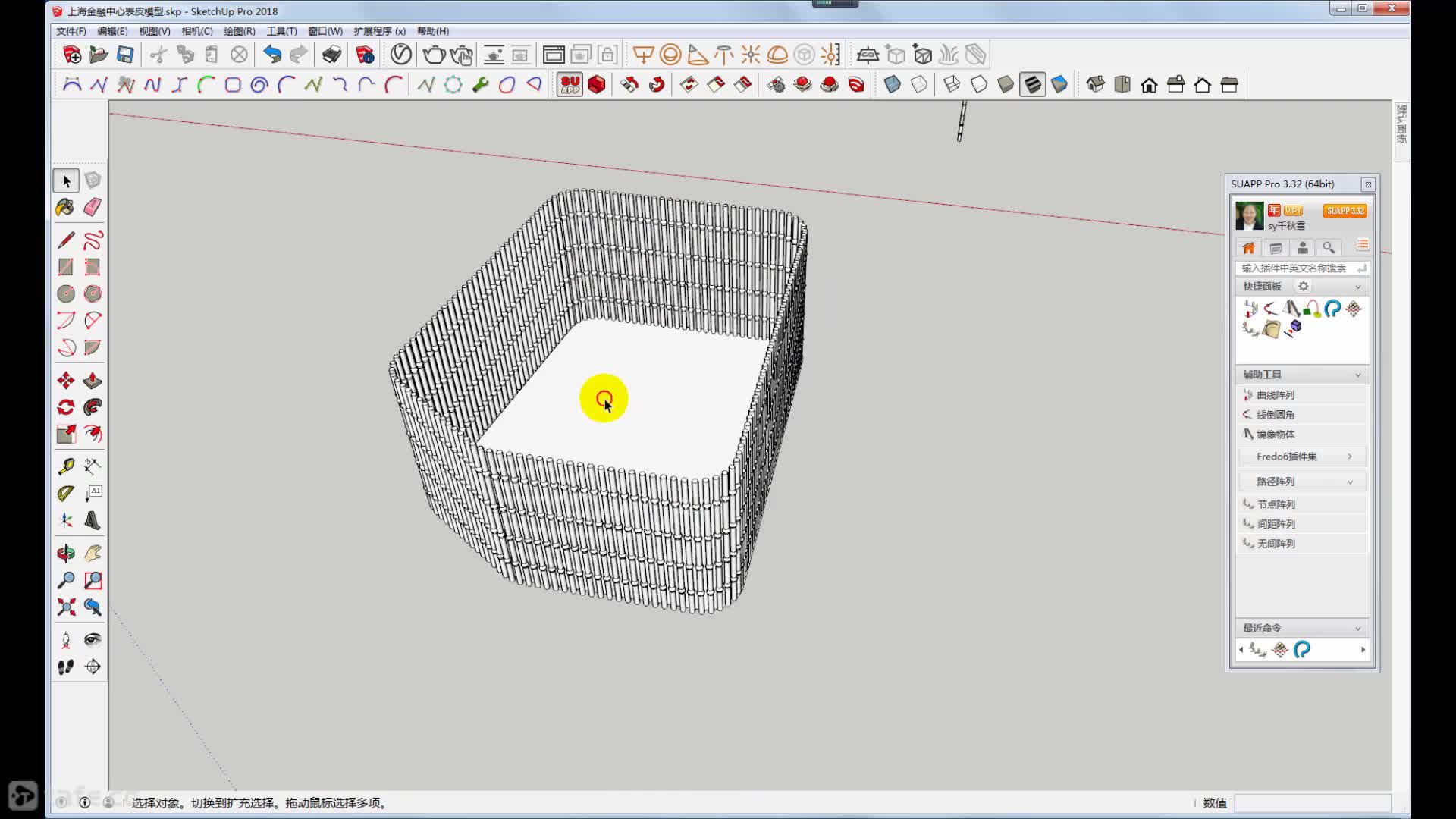The height and width of the screenshot is (819, 1456).
Task: Open the SUAPP user profile tab
Action: point(1302,247)
